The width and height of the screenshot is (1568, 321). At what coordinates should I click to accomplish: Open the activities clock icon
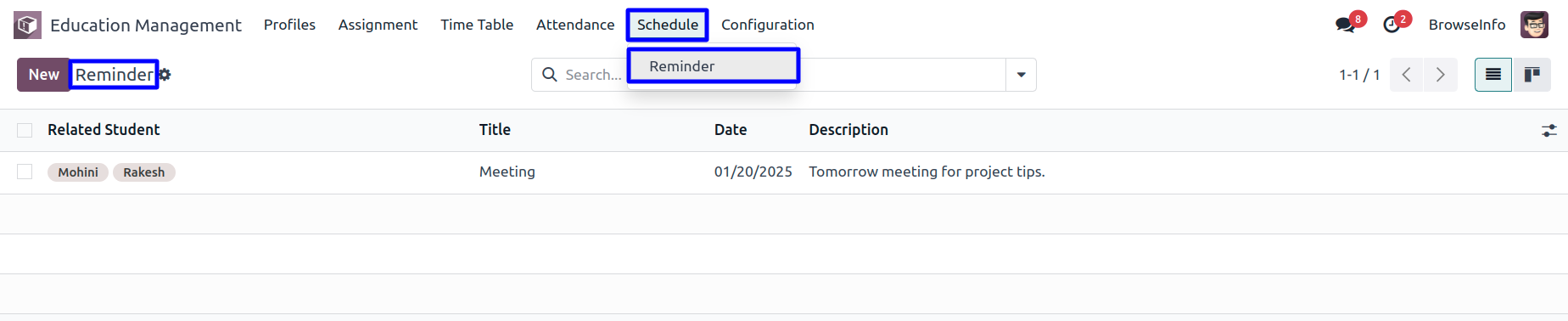[x=1392, y=25]
